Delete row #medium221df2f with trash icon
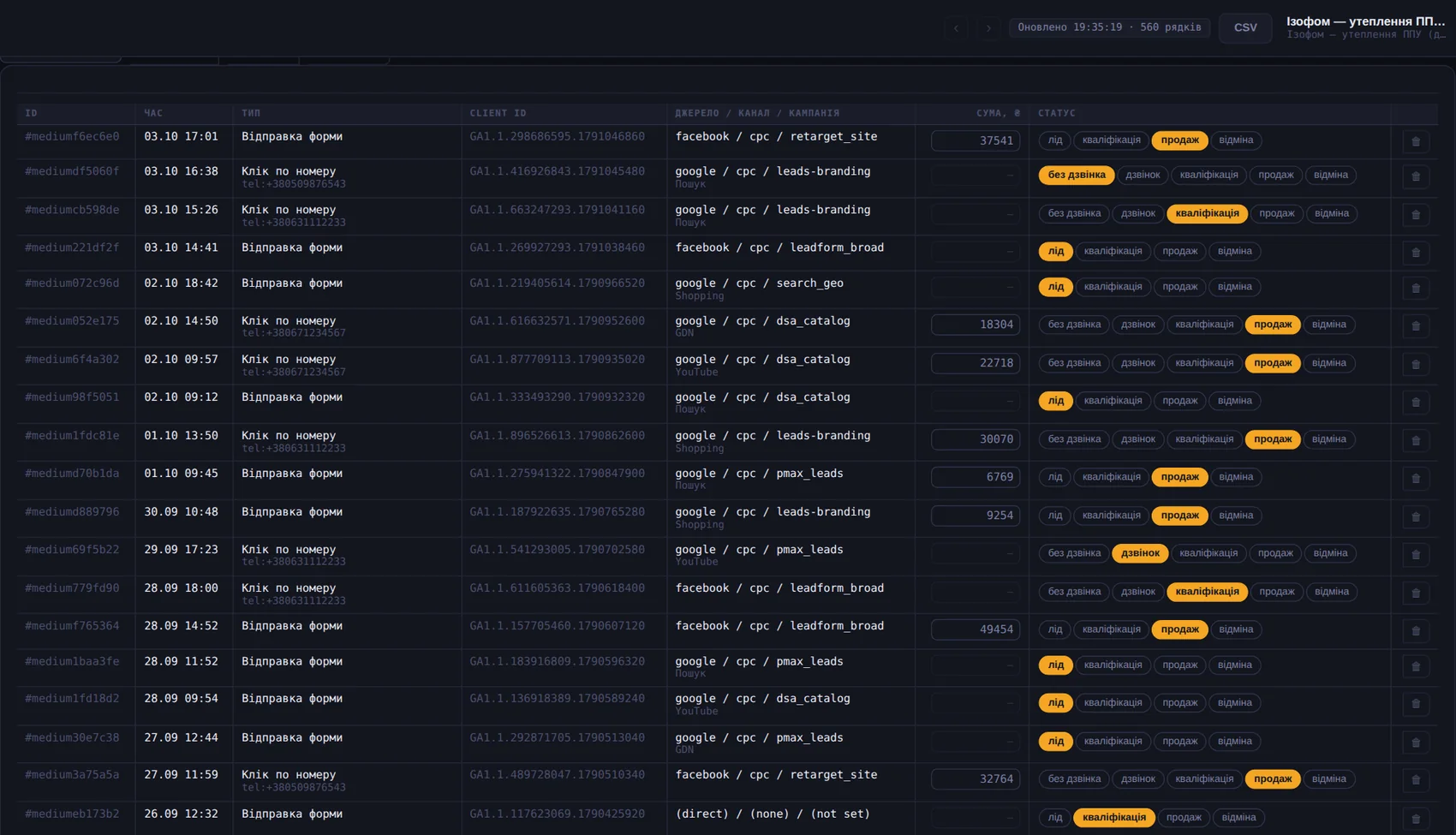 tap(1416, 253)
